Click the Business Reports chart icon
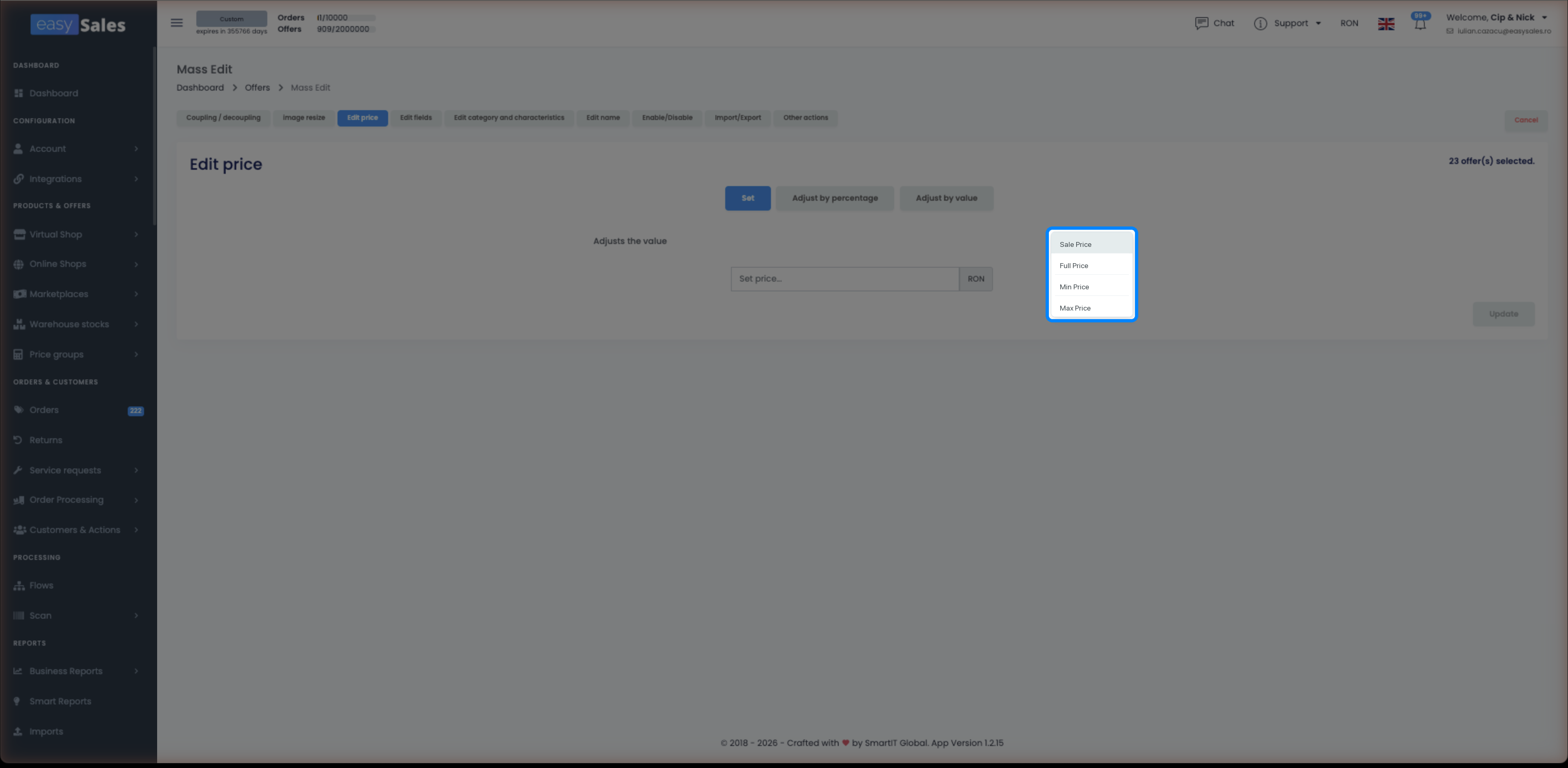The height and width of the screenshot is (768, 1568). tap(18, 670)
